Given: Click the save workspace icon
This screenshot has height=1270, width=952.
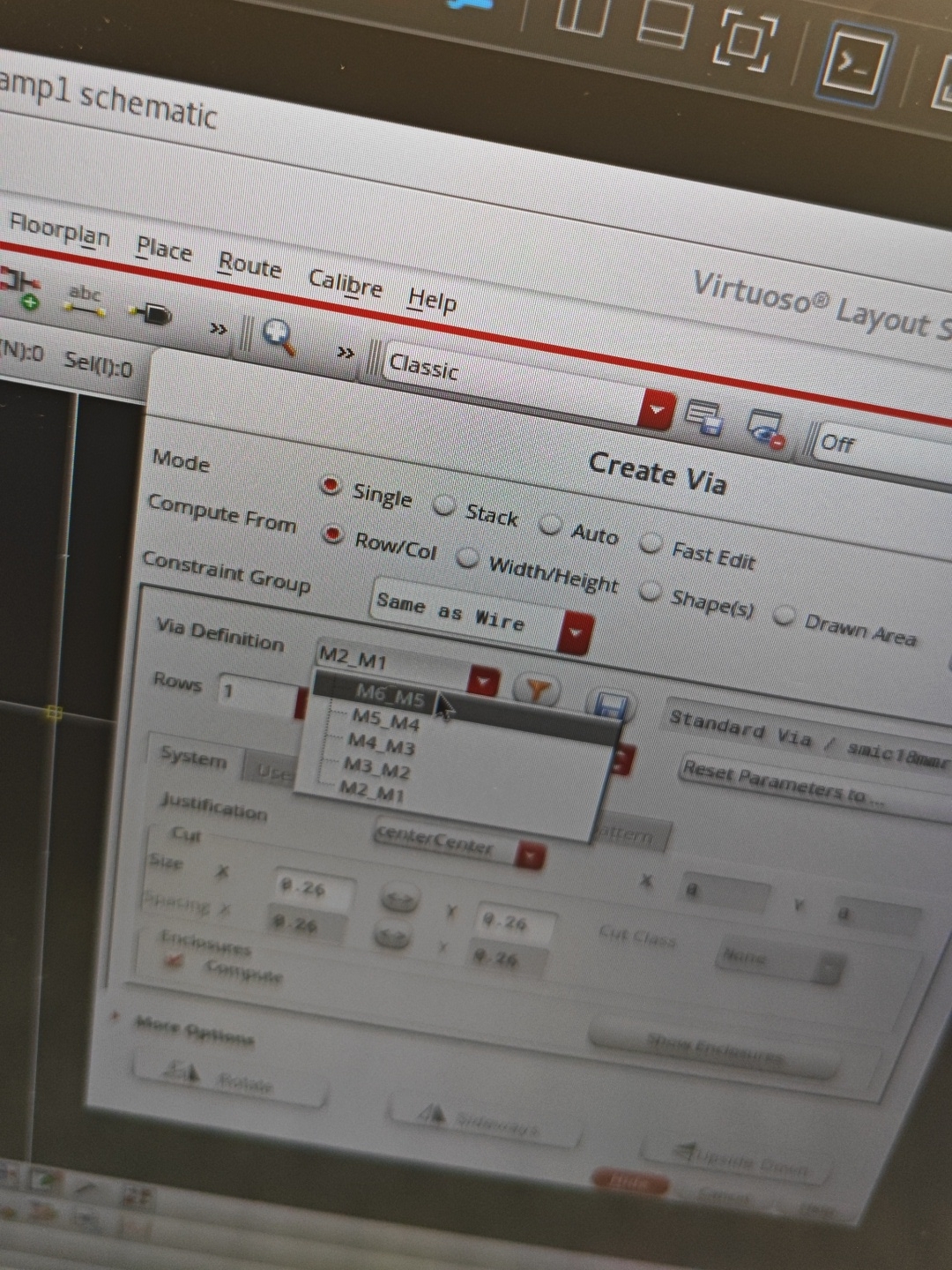Looking at the screenshot, I should coord(705,418).
